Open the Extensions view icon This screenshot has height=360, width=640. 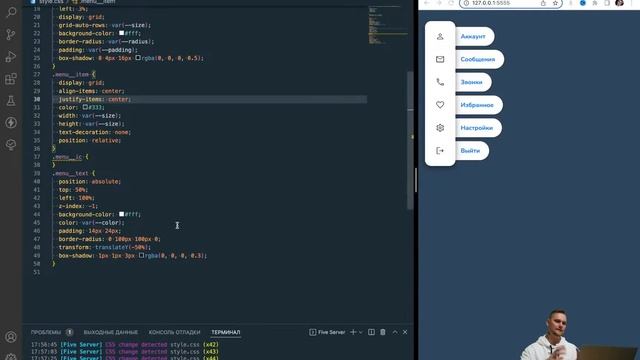[11, 78]
